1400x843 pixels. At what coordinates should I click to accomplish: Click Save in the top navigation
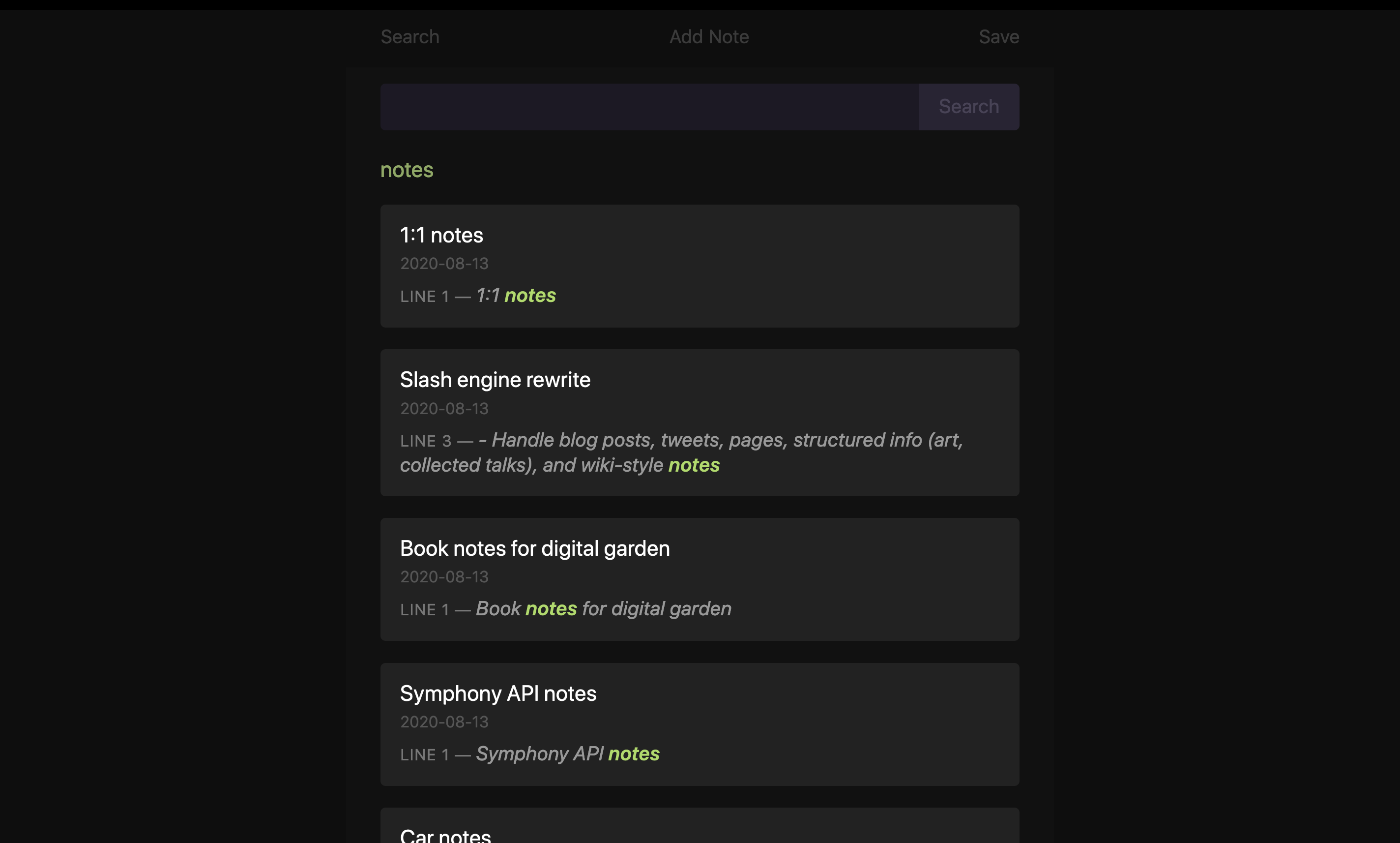pyautogui.click(x=998, y=37)
